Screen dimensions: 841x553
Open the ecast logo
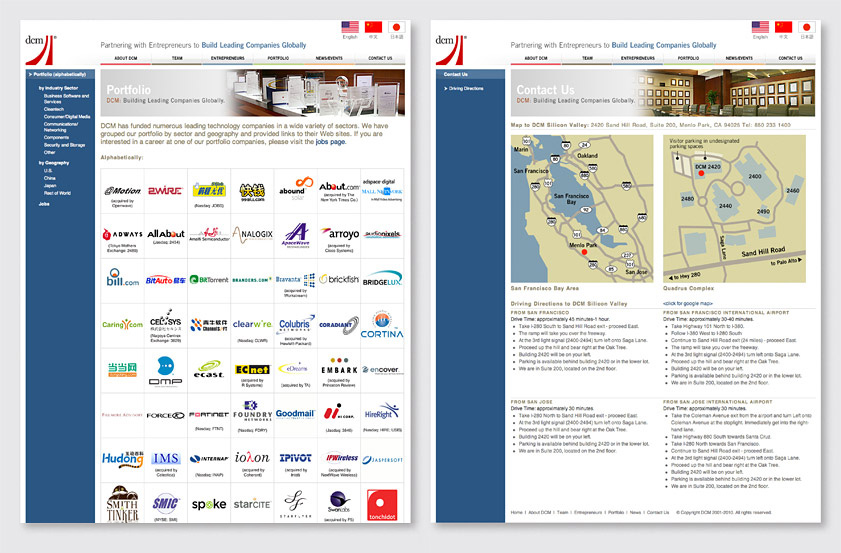209,369
